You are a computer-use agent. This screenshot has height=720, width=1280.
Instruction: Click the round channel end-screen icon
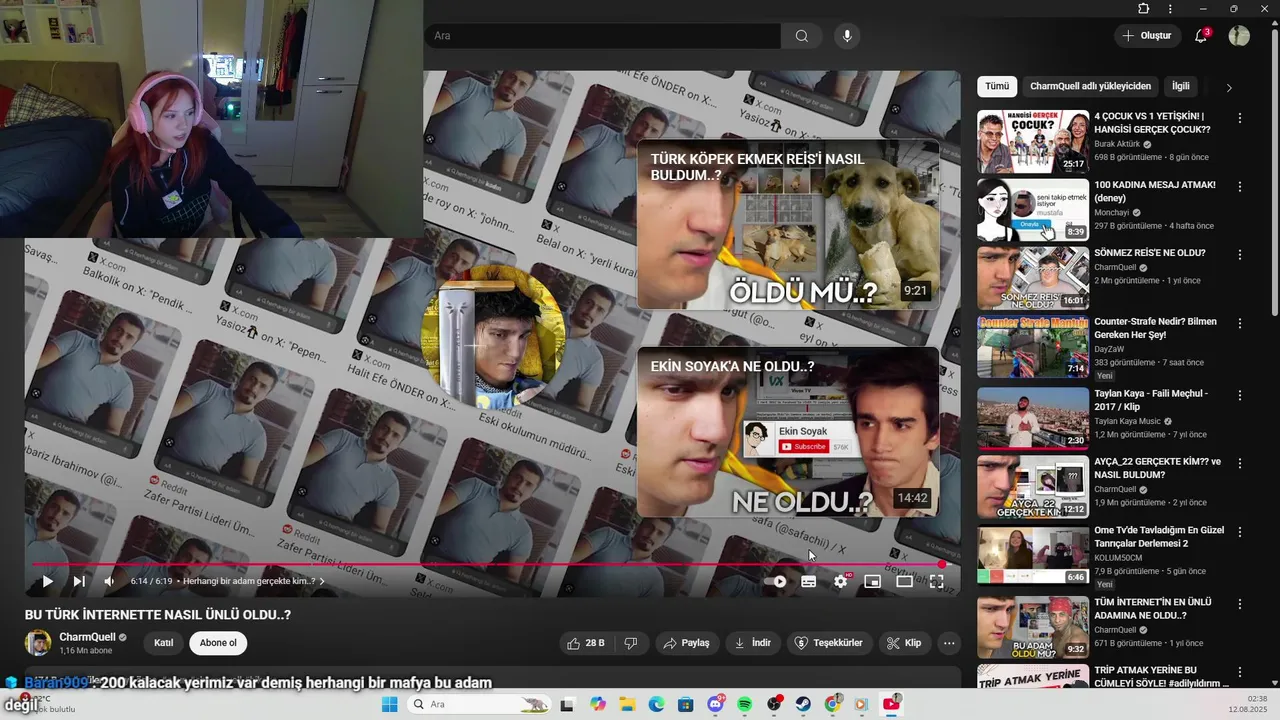(493, 338)
